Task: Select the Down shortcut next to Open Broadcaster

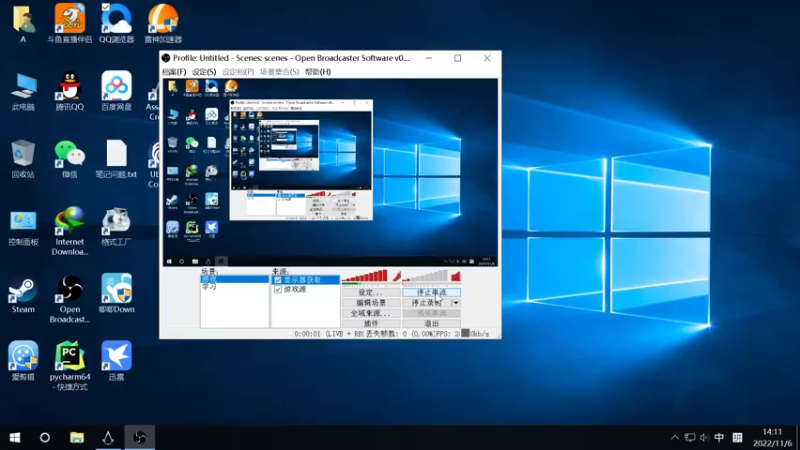Action: click(x=116, y=294)
